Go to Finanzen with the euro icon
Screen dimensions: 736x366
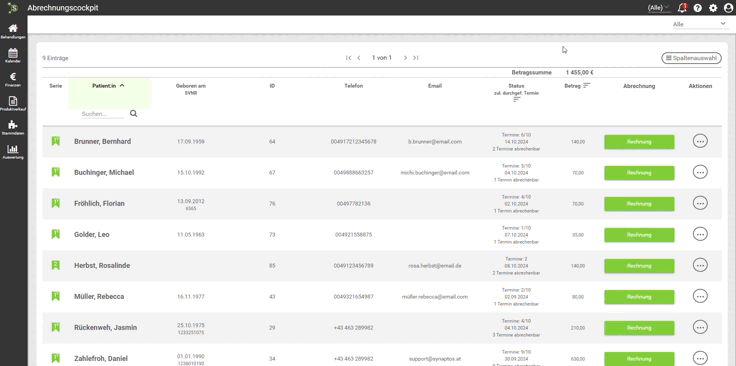point(13,79)
